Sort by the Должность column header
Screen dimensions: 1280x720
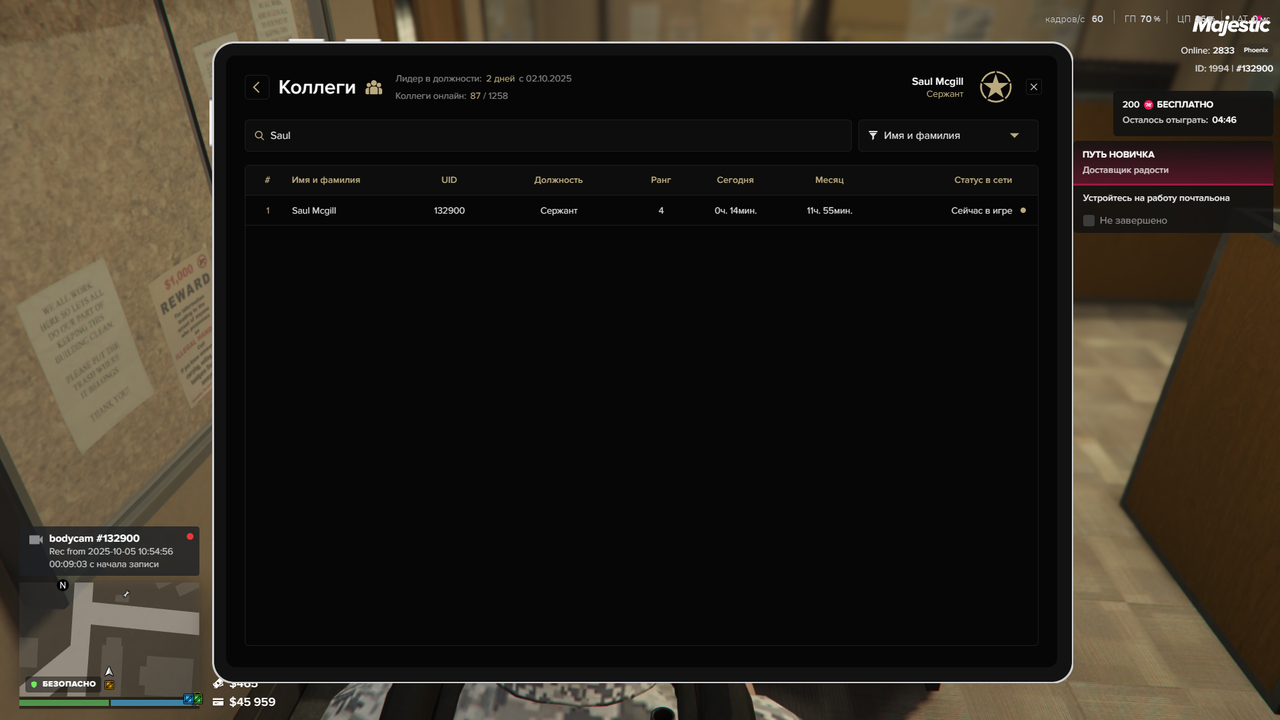pos(558,180)
